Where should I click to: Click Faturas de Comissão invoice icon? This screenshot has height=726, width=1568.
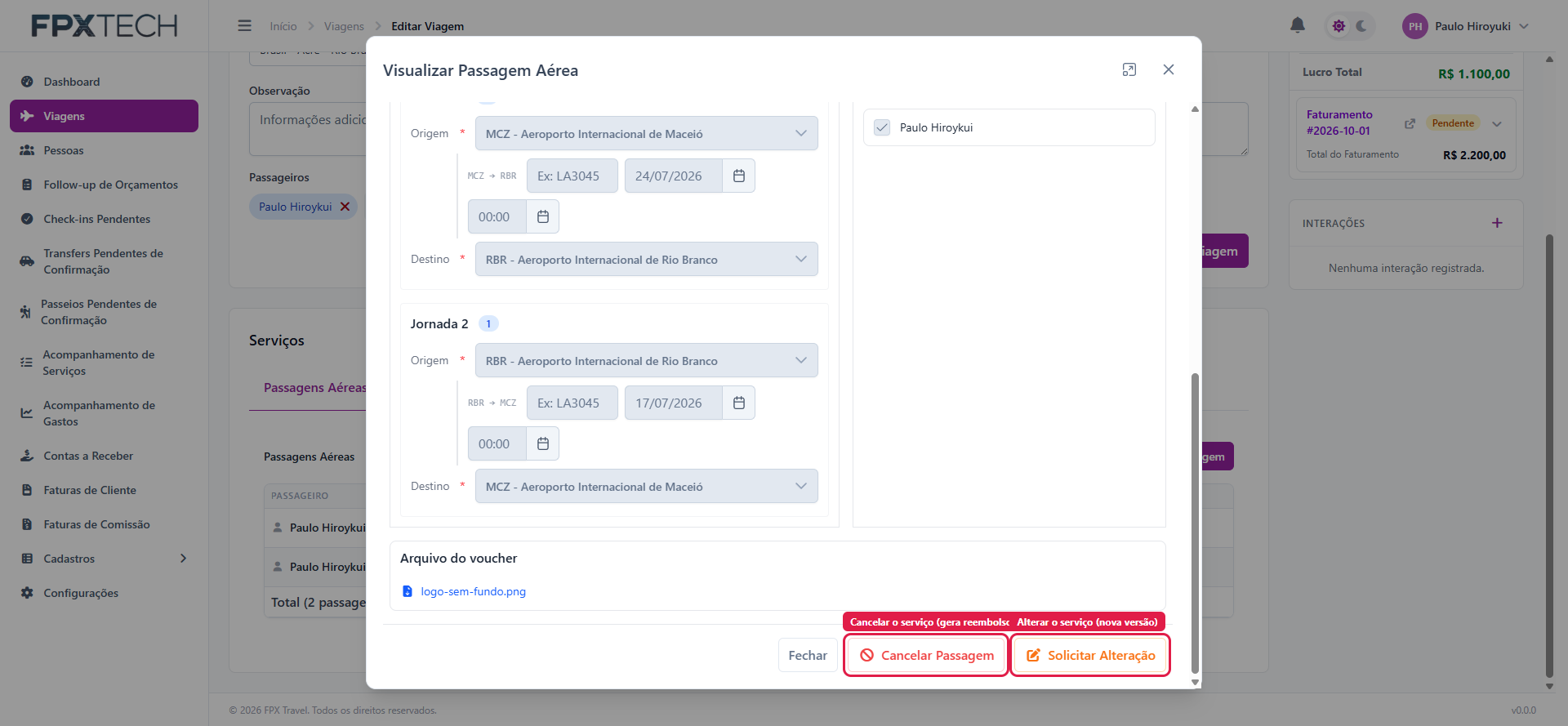pos(27,524)
